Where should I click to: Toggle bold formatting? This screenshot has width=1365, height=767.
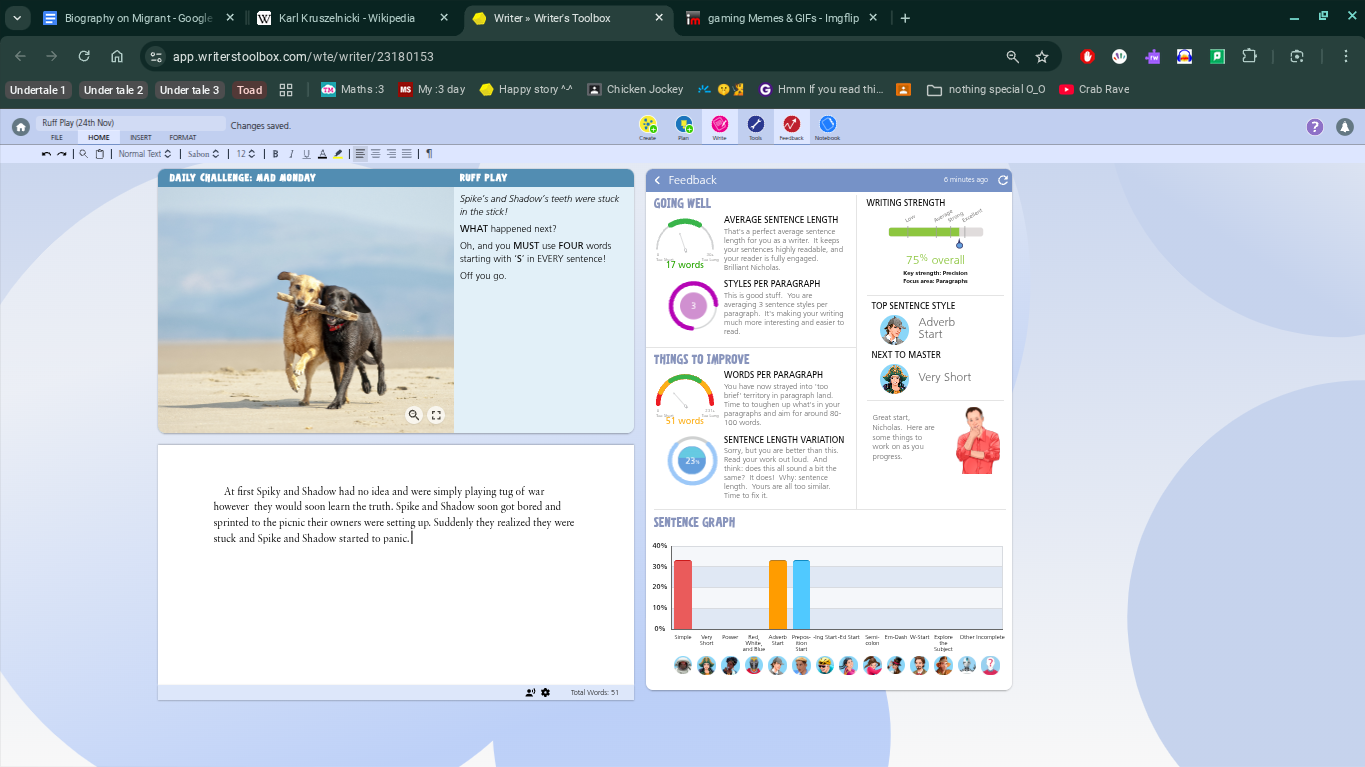[x=275, y=154]
